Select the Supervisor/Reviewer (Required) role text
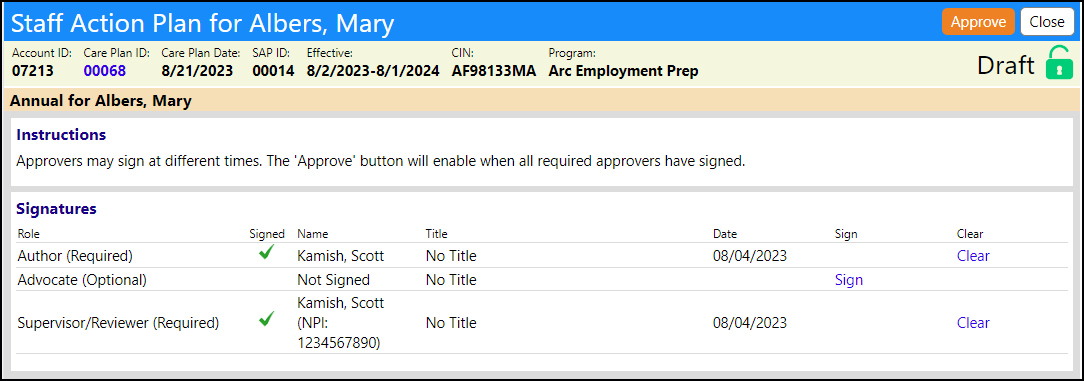This screenshot has width=1084, height=381. 118,323
